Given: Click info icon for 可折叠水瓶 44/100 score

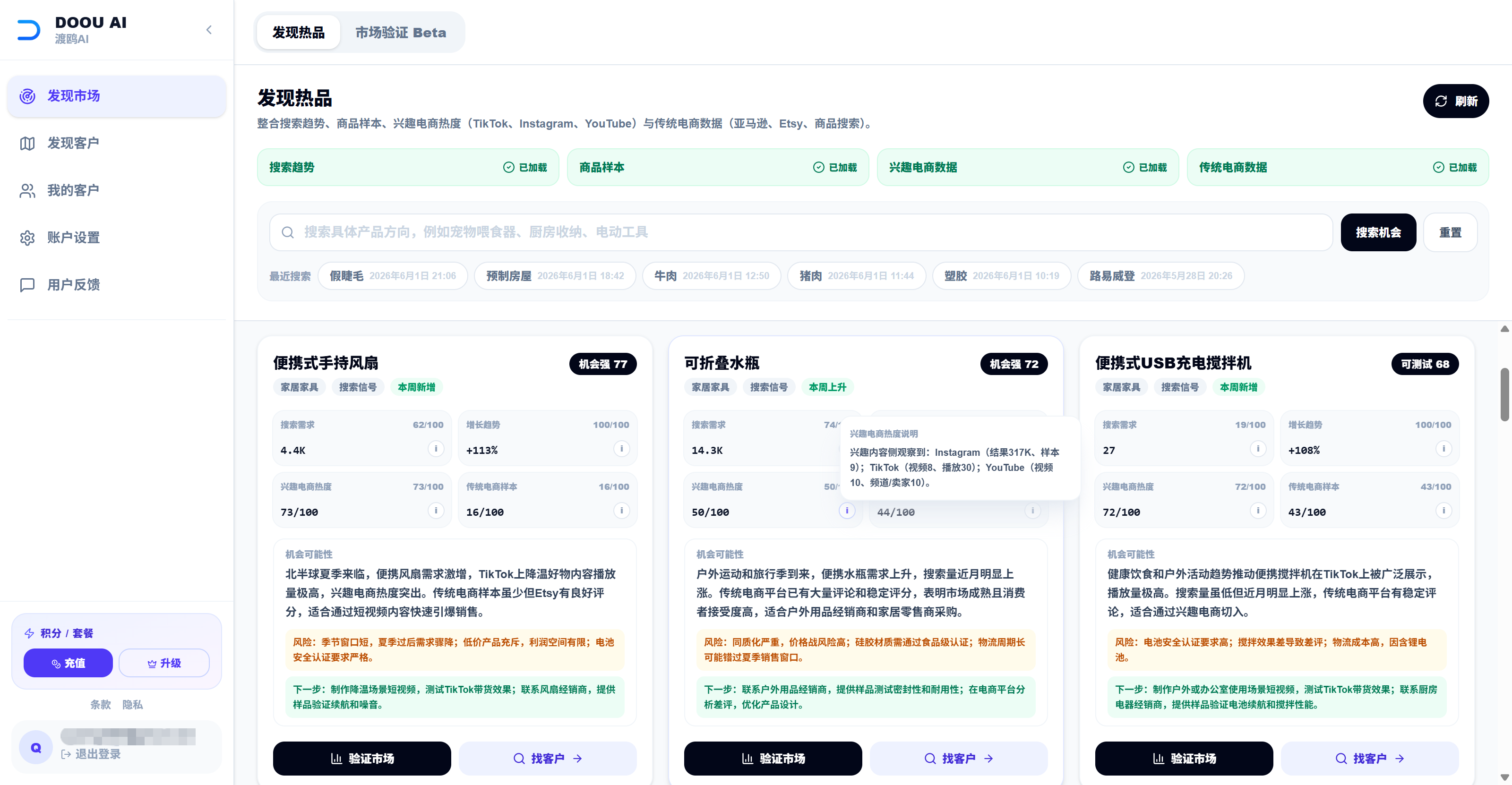Looking at the screenshot, I should (x=1032, y=511).
